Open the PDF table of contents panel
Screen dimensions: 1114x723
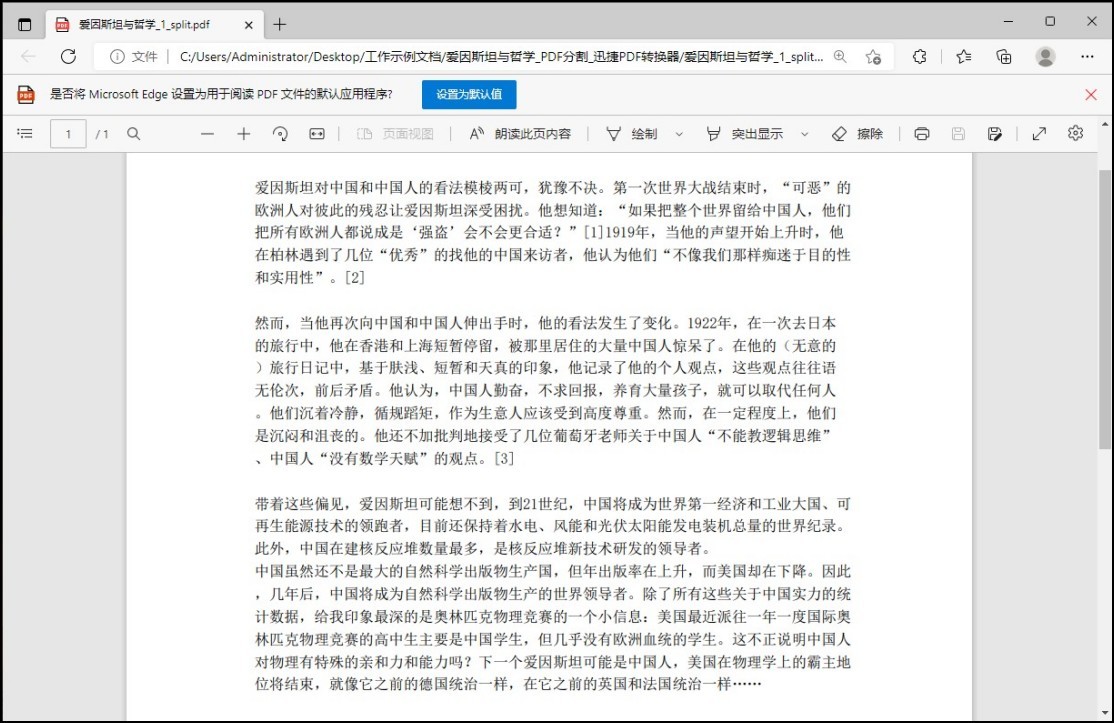25,132
